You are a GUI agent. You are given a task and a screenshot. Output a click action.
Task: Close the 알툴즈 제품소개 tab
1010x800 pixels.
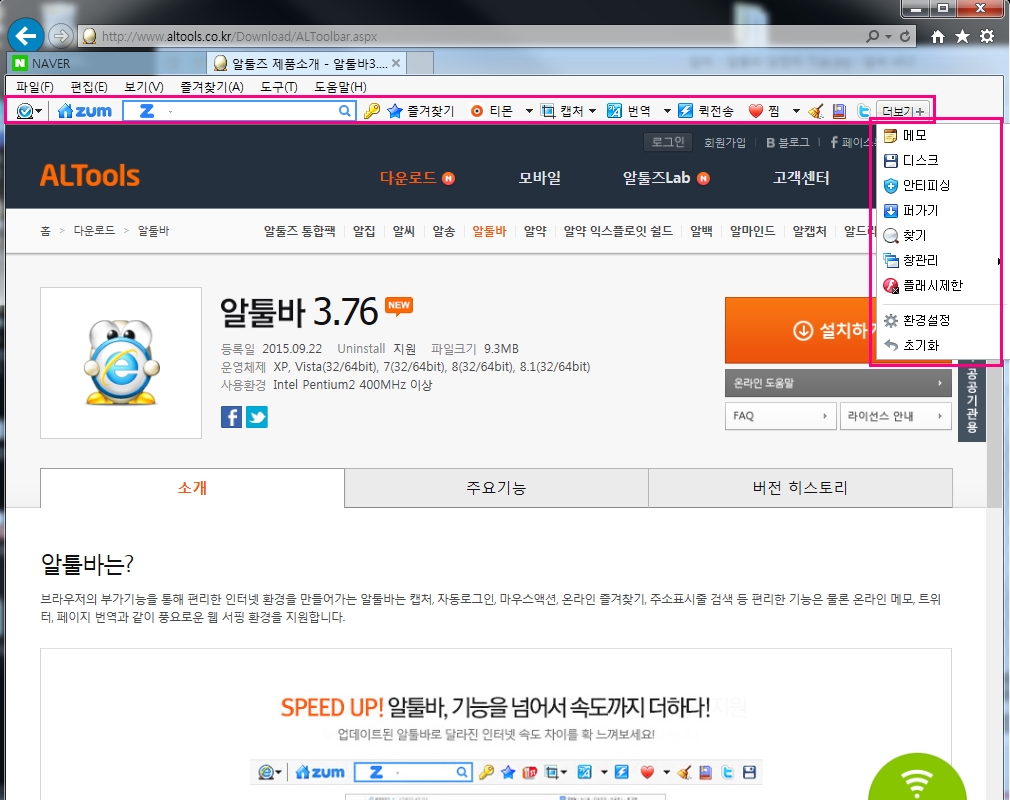click(x=395, y=63)
